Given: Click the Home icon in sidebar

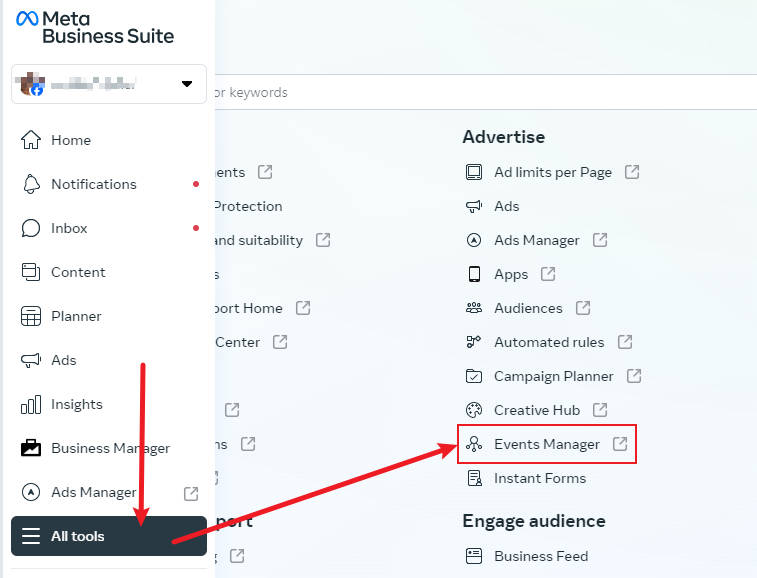Looking at the screenshot, I should 31,140.
